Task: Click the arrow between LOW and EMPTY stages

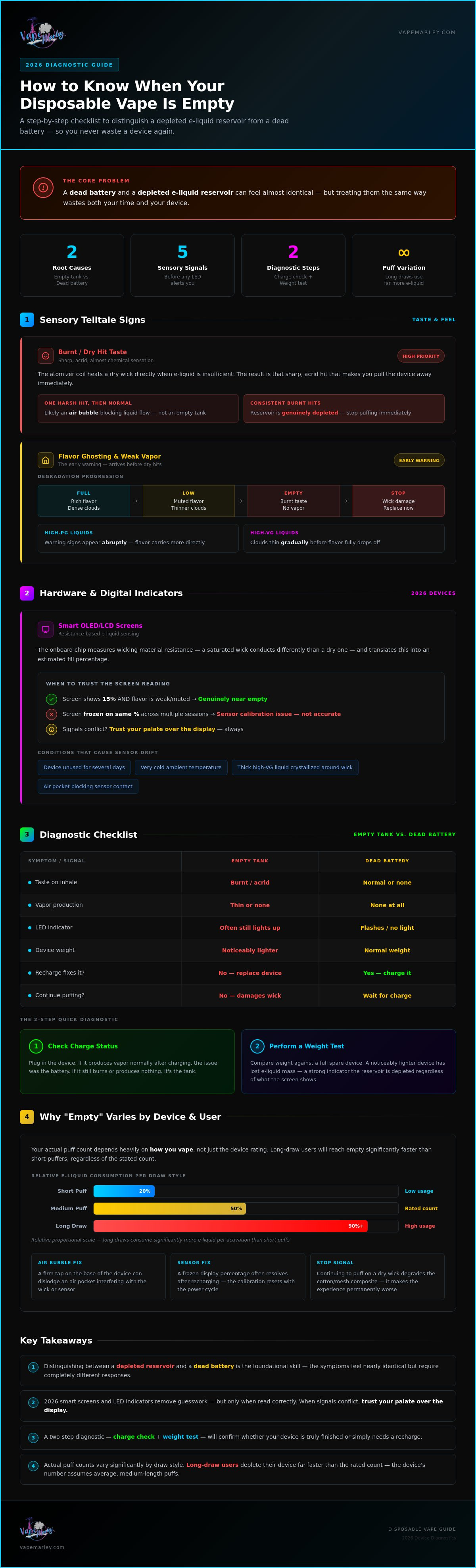Action: click(241, 501)
